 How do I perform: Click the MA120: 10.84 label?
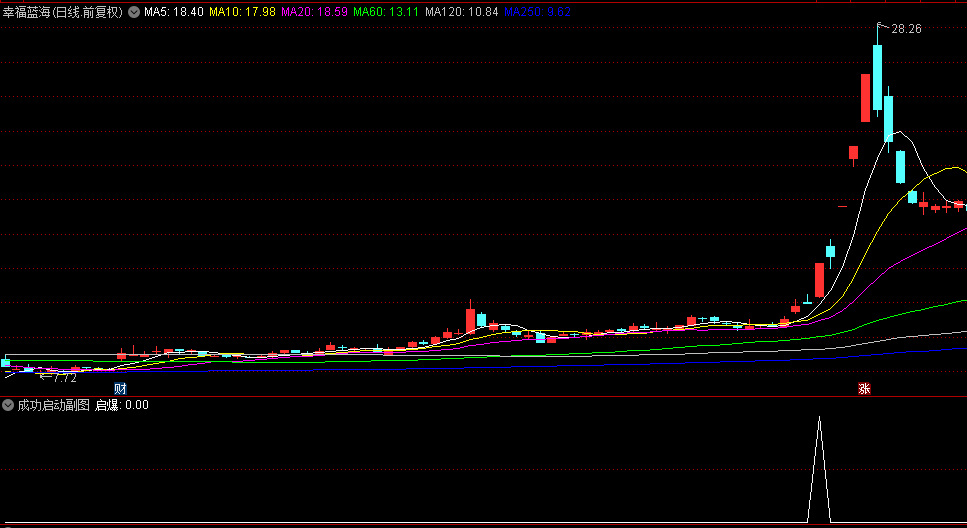click(462, 12)
